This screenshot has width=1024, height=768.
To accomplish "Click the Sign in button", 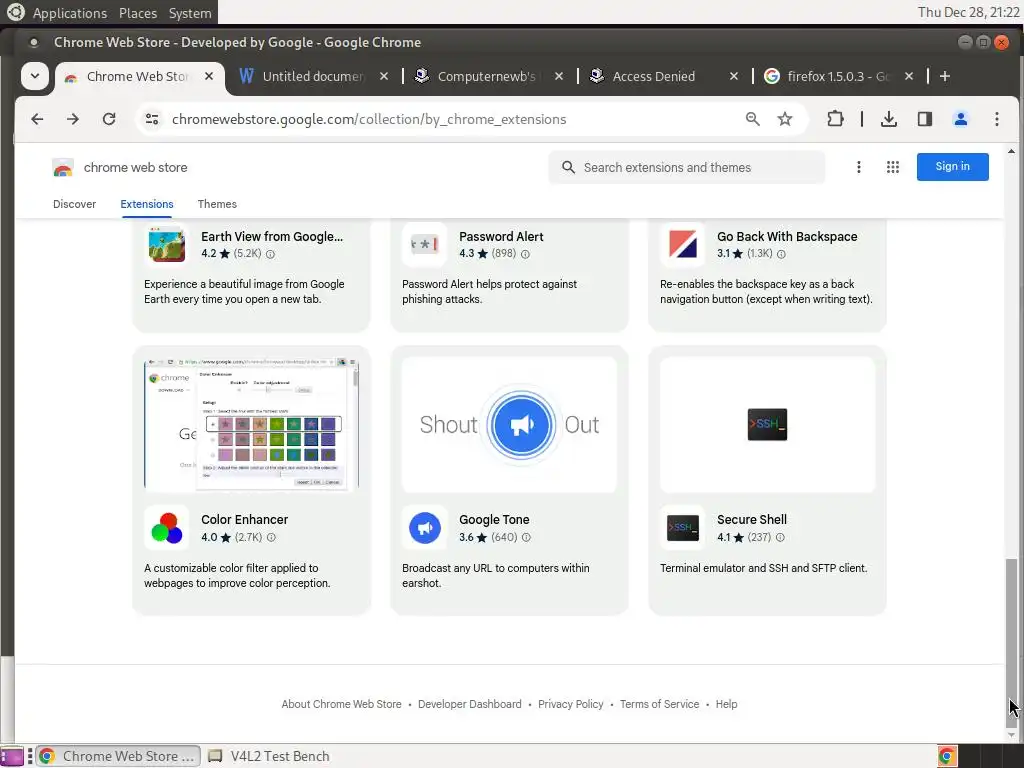I will click(952, 167).
